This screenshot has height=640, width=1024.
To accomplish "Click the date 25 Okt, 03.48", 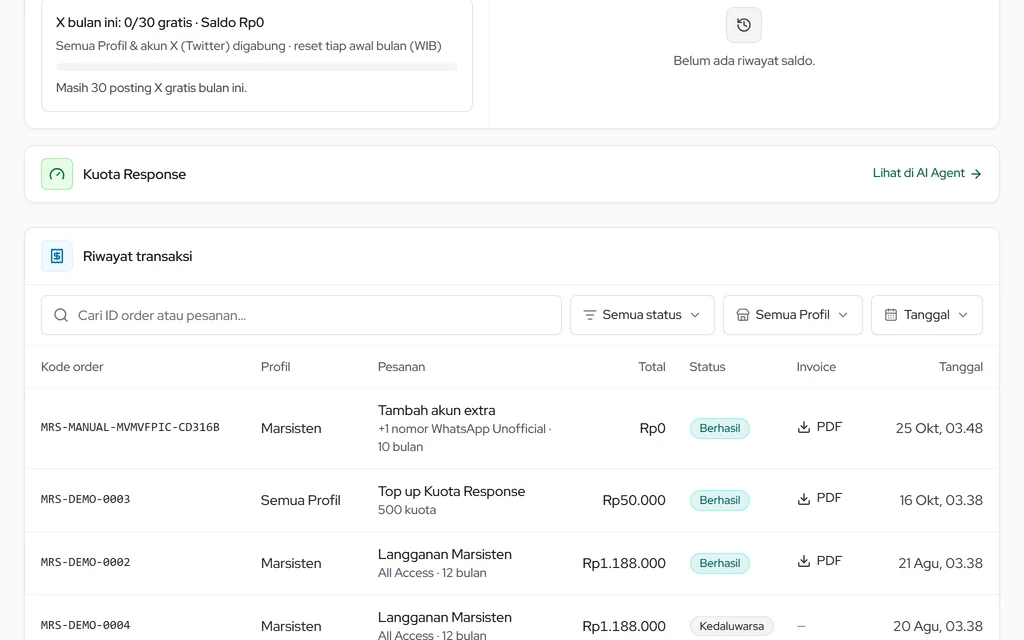I will pyautogui.click(x=939, y=428).
